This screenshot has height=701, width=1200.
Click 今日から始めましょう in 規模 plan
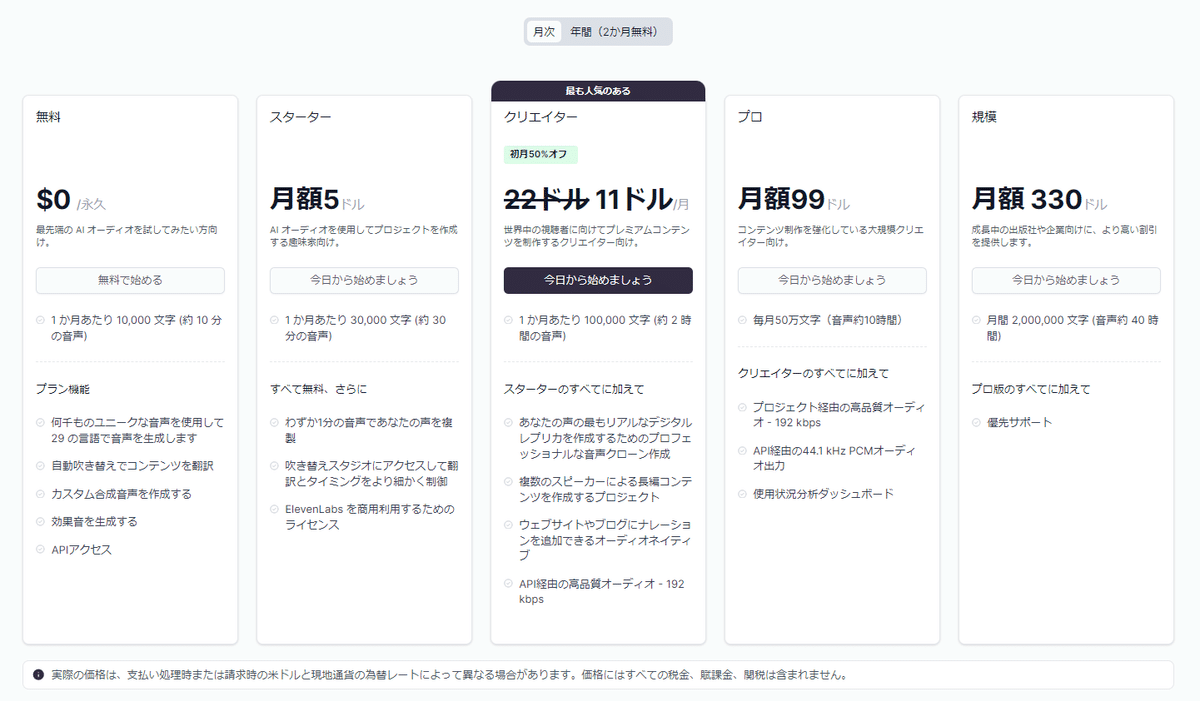point(1066,280)
